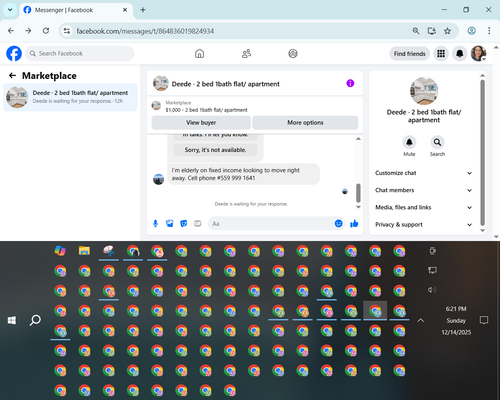The height and width of the screenshot is (400, 500).
Task: Select the Messenger | Facebook browser tab
Action: pyautogui.click(x=76, y=10)
